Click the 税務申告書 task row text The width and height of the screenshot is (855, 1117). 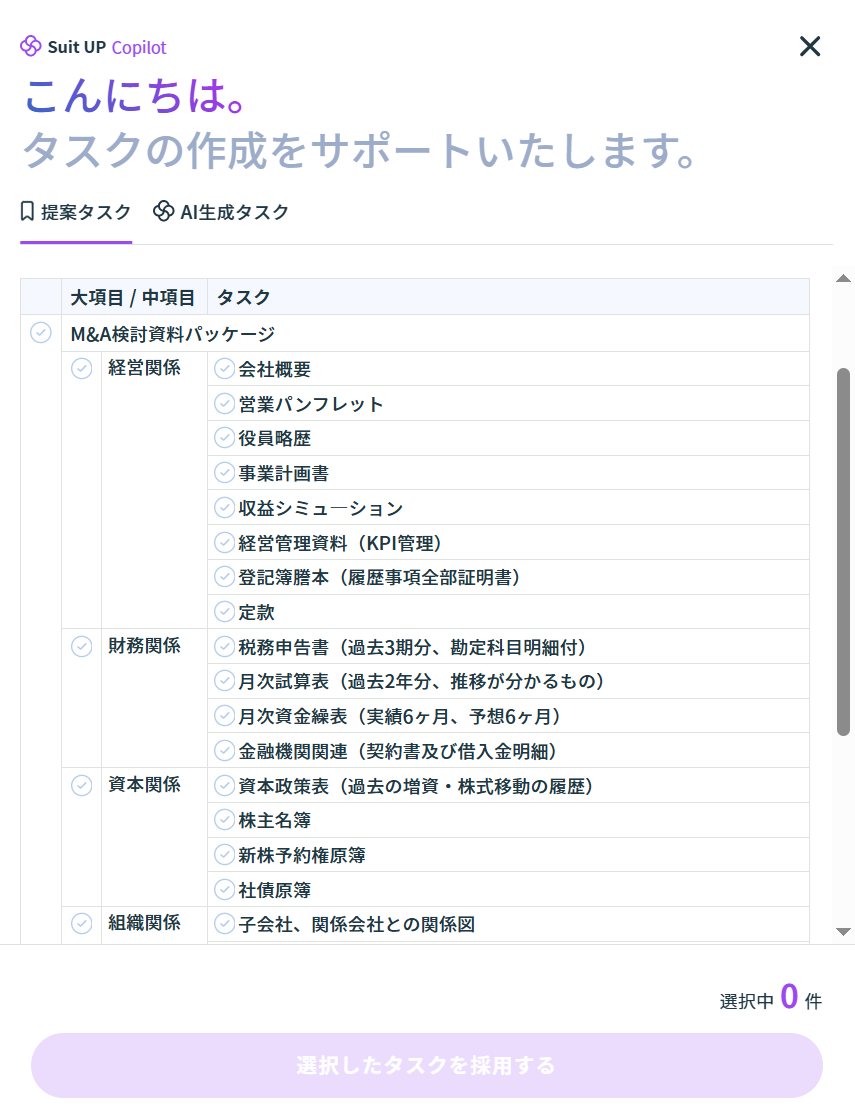coord(412,647)
